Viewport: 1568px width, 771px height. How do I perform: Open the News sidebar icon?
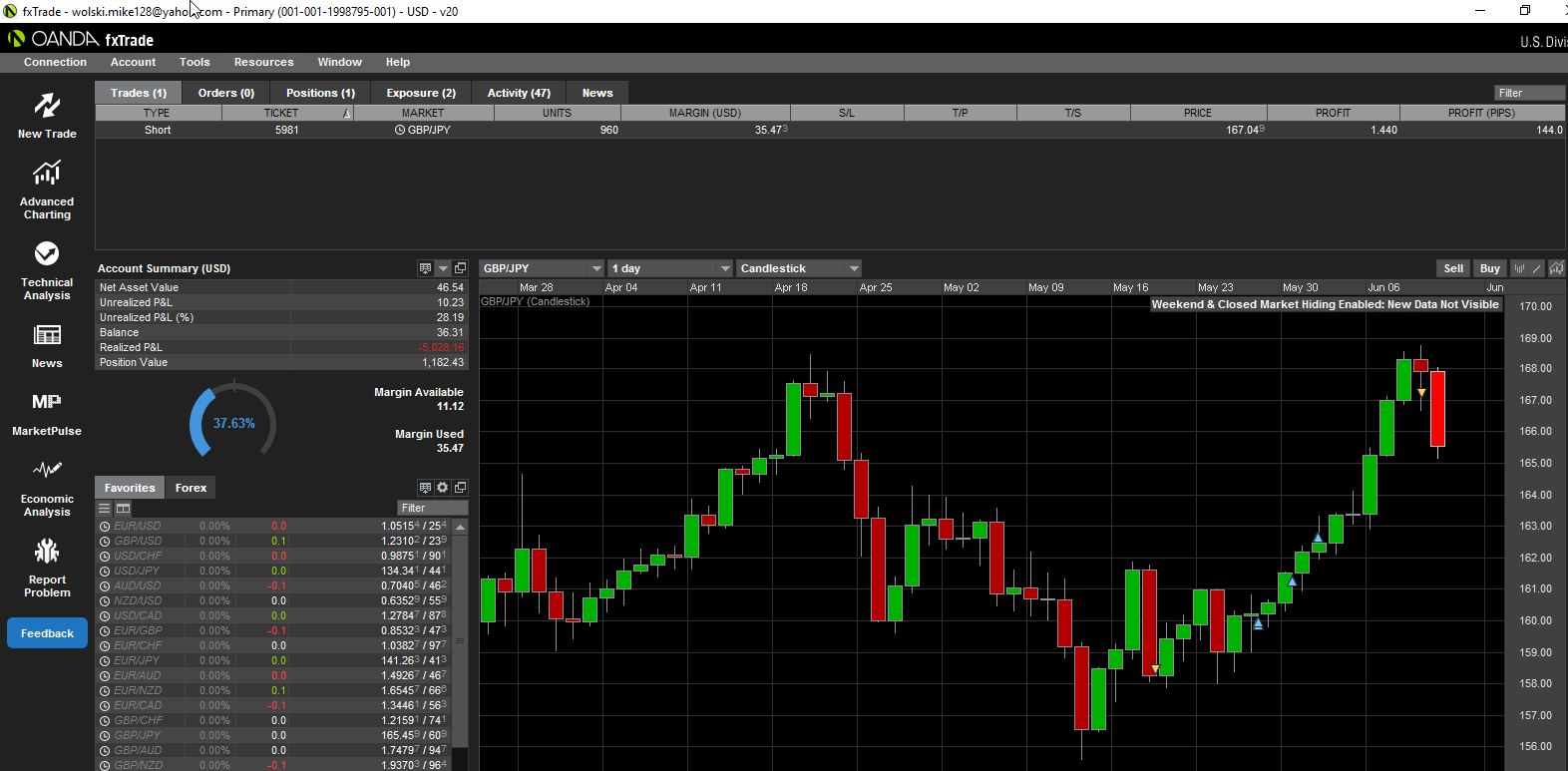(x=47, y=335)
